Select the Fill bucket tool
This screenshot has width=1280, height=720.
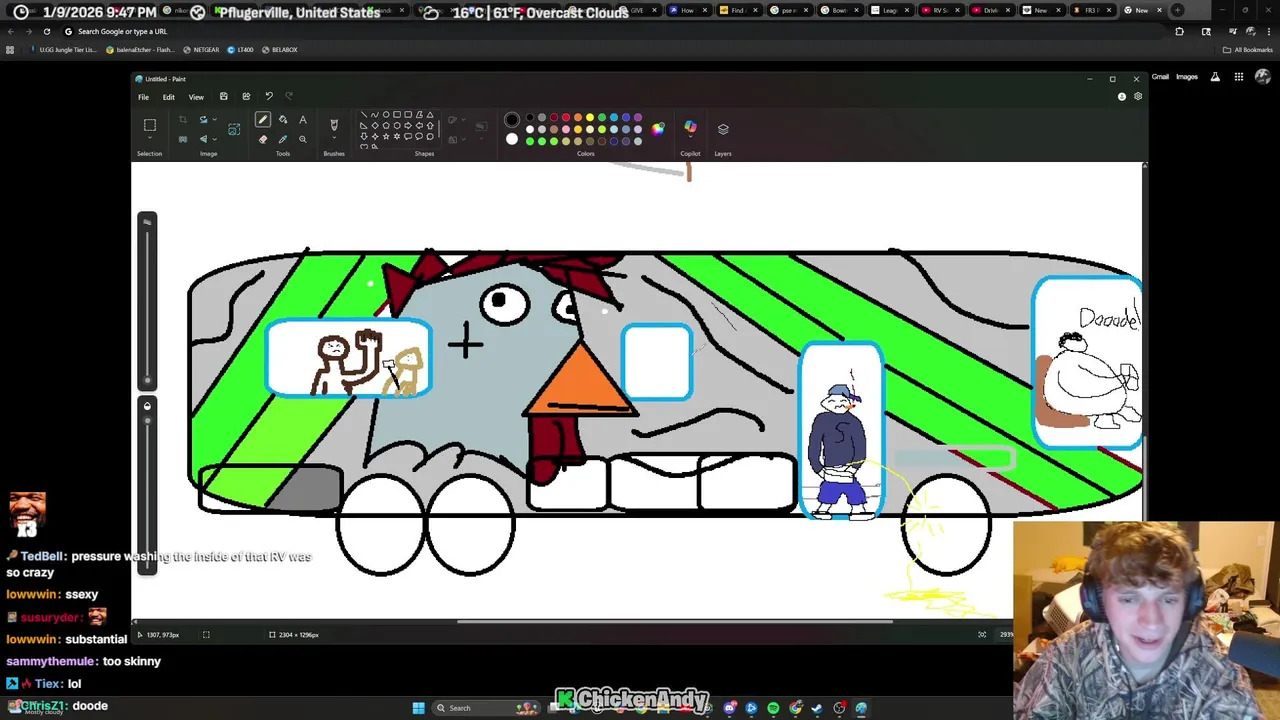[x=283, y=120]
